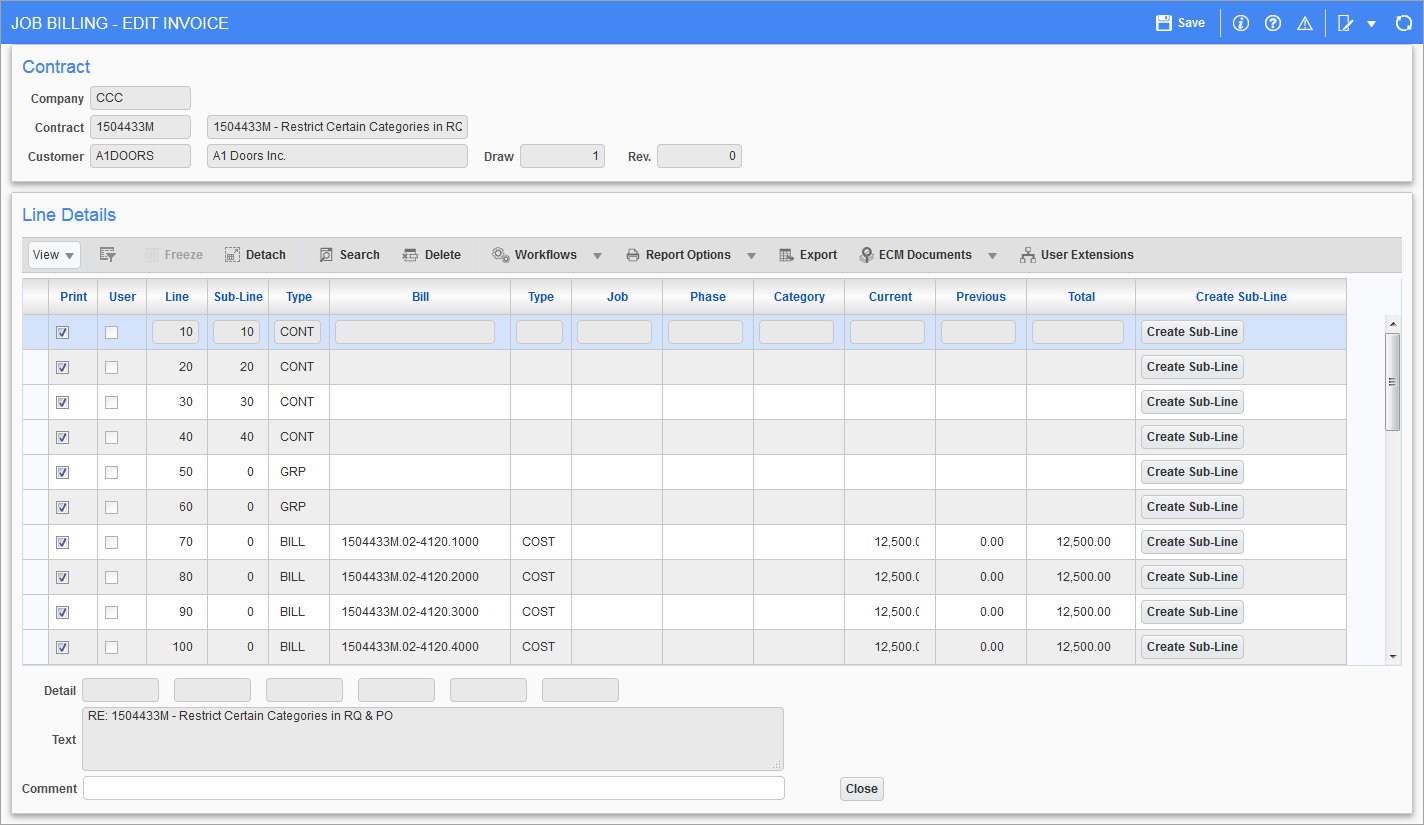The image size is (1424, 825).
Task: Click the Search magnifier icon
Action: [326, 255]
